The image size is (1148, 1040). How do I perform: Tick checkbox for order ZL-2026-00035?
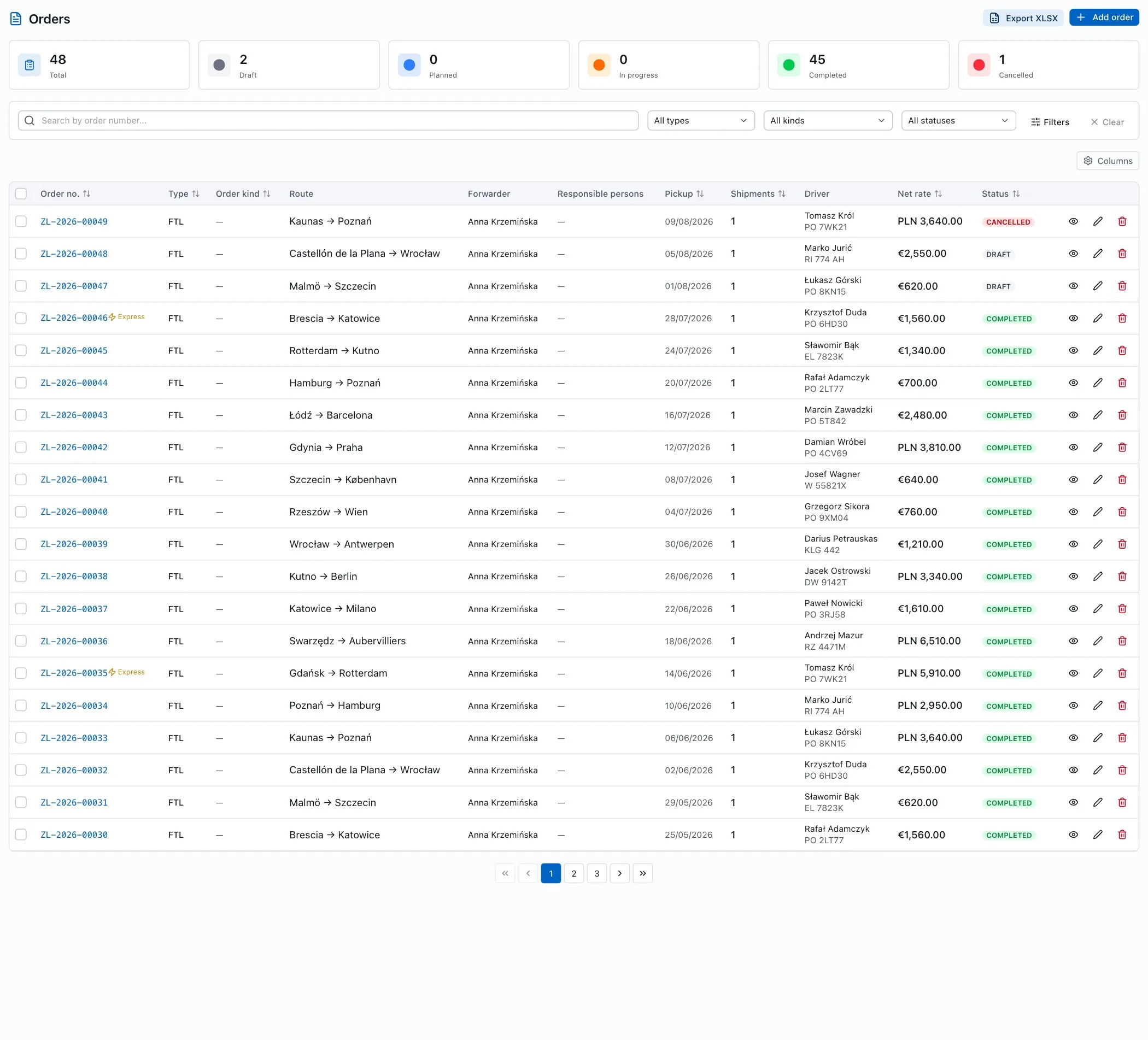[x=21, y=673]
